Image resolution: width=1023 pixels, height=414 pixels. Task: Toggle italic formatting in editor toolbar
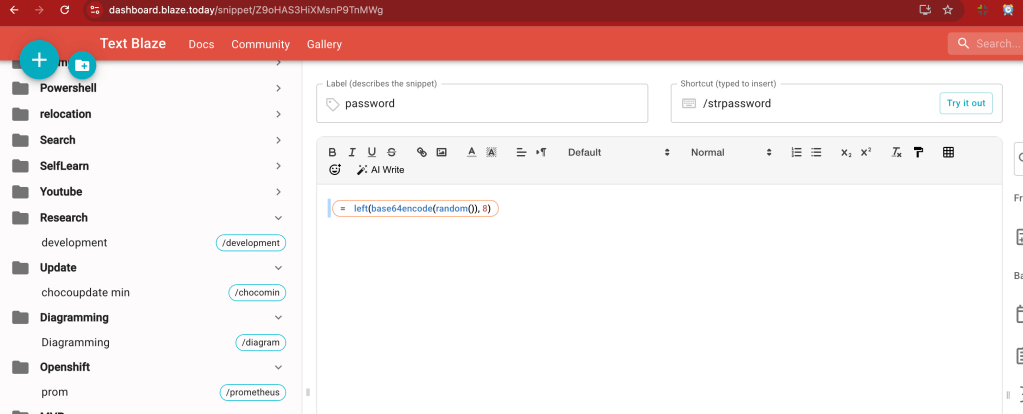(x=352, y=152)
